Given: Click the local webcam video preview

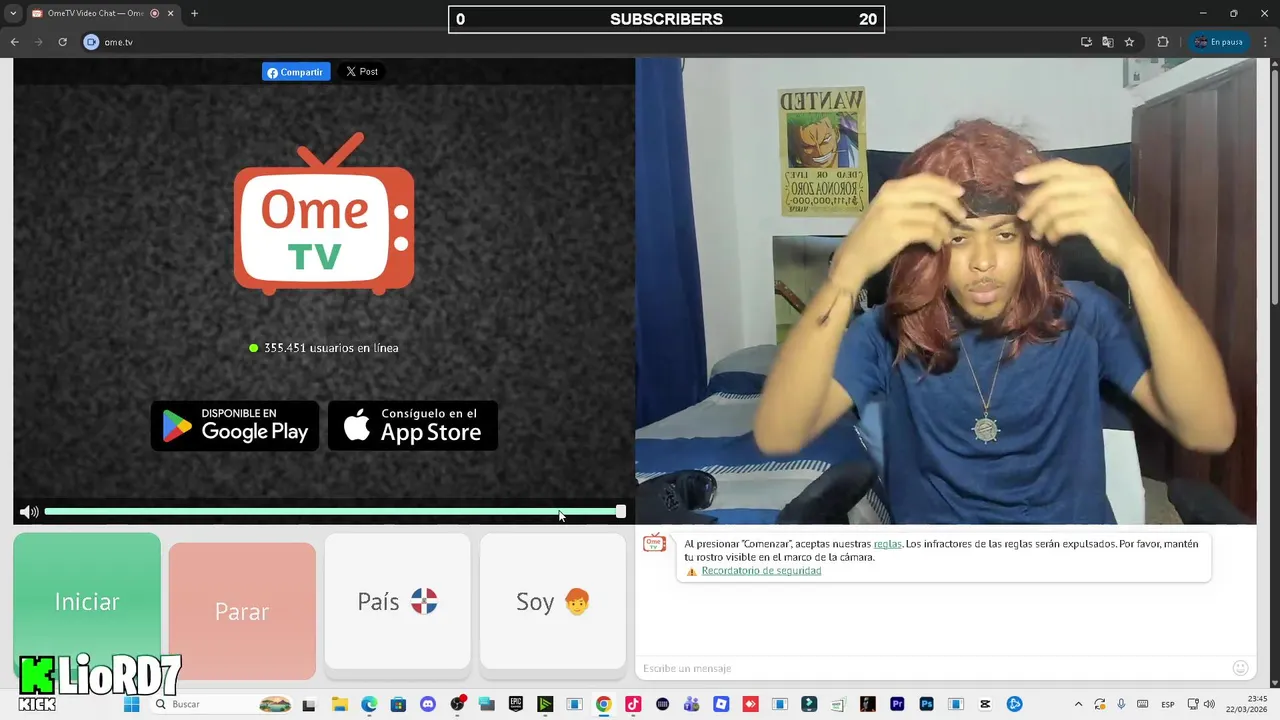Looking at the screenshot, I should 946,291.
